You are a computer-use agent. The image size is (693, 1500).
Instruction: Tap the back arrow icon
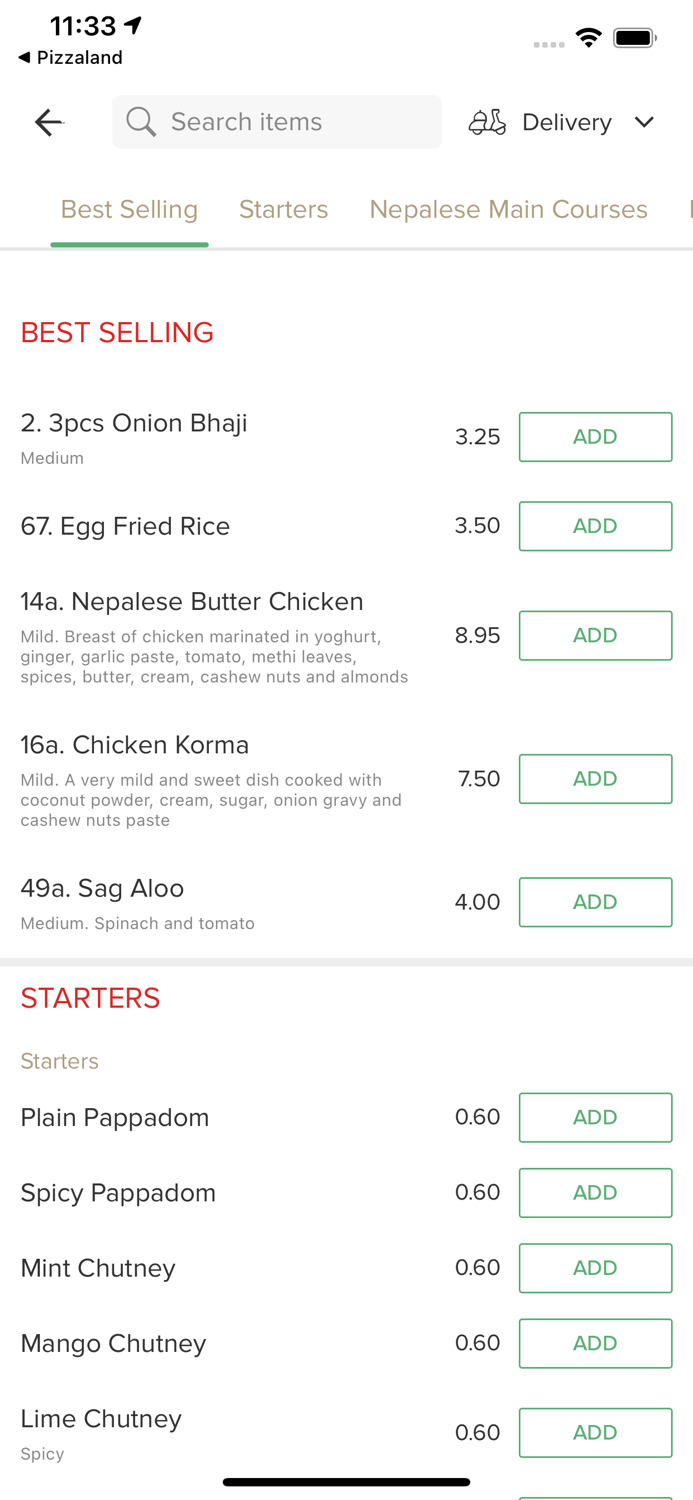coord(48,122)
